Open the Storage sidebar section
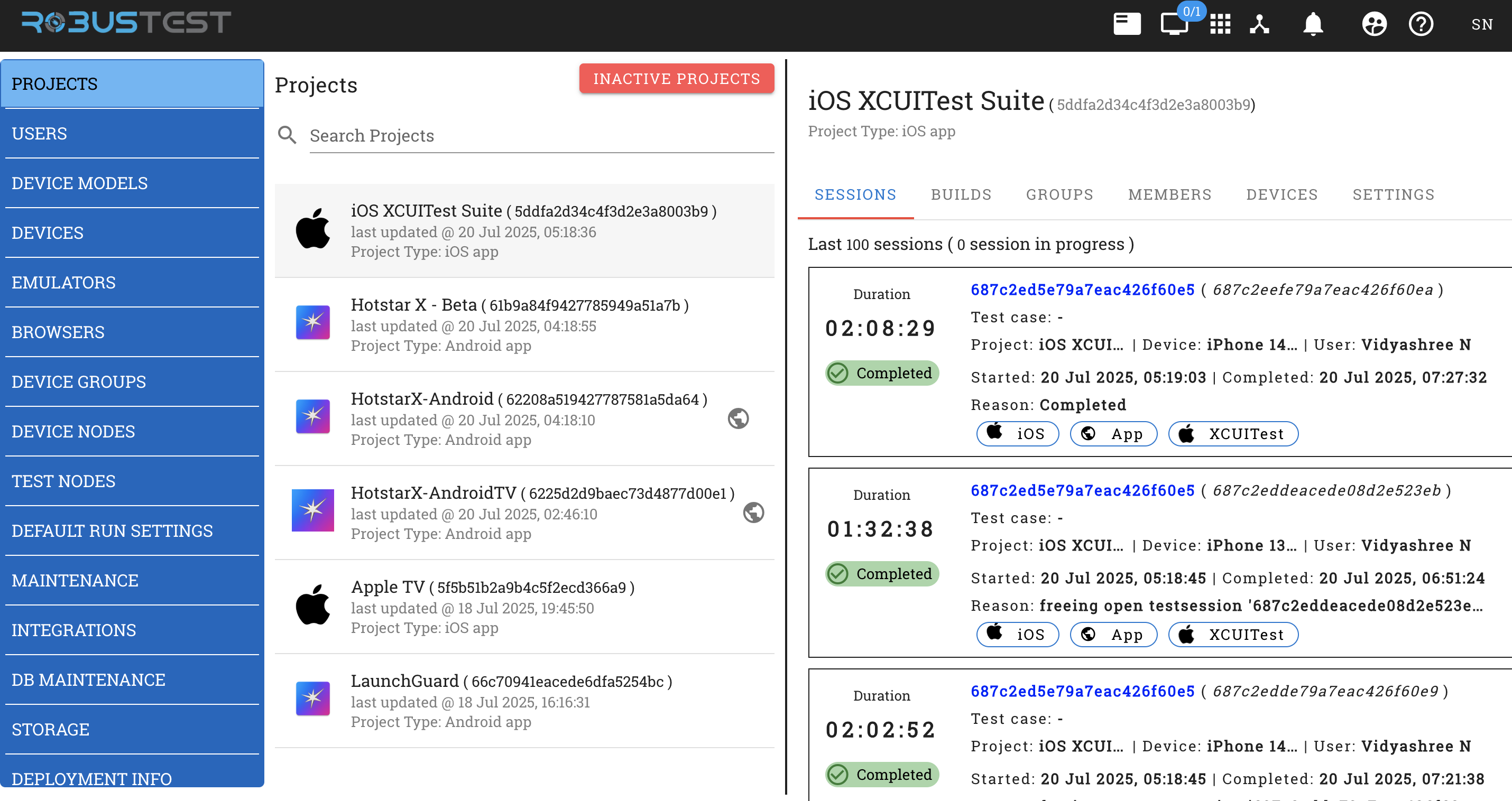1512x801 pixels. click(132, 730)
